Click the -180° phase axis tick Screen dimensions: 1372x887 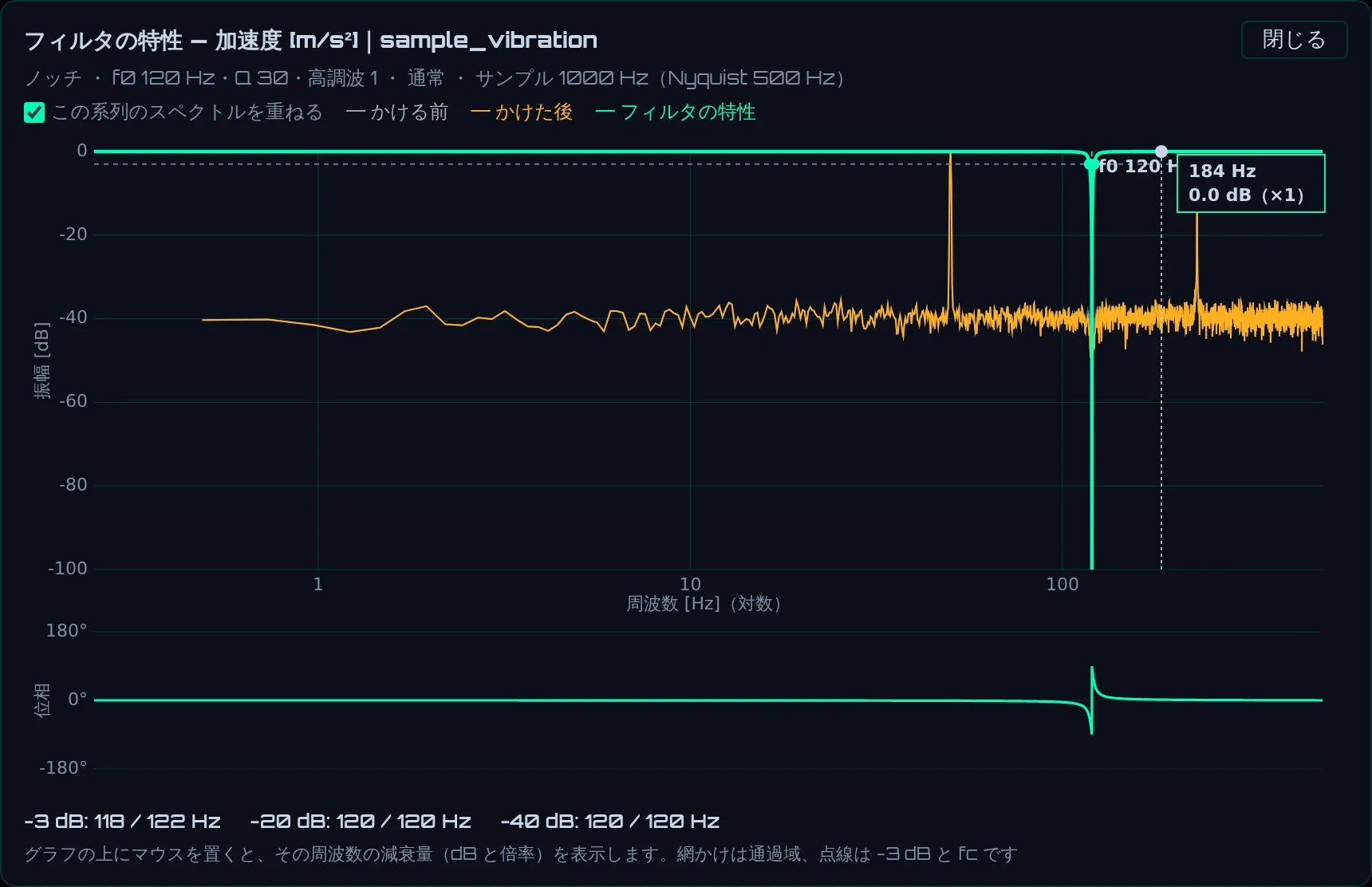pyautogui.click(x=63, y=768)
